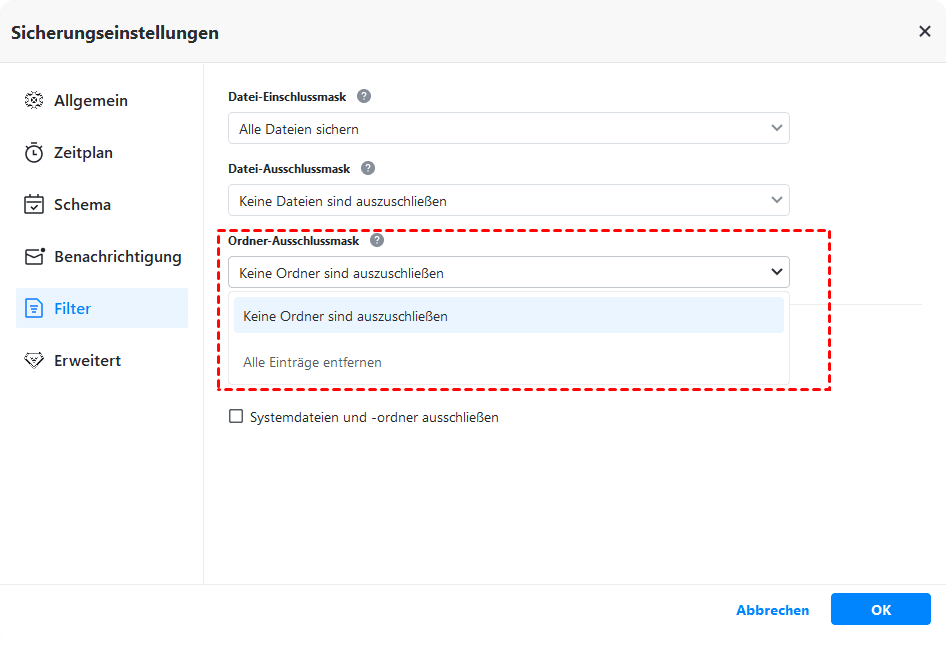Click the Abbrechen button
This screenshot has width=946, height=646.
click(x=772, y=610)
